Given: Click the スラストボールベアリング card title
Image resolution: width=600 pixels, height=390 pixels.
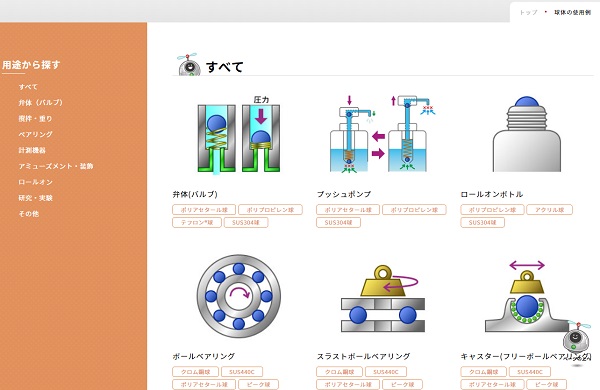Looking at the screenshot, I should (x=363, y=356).
